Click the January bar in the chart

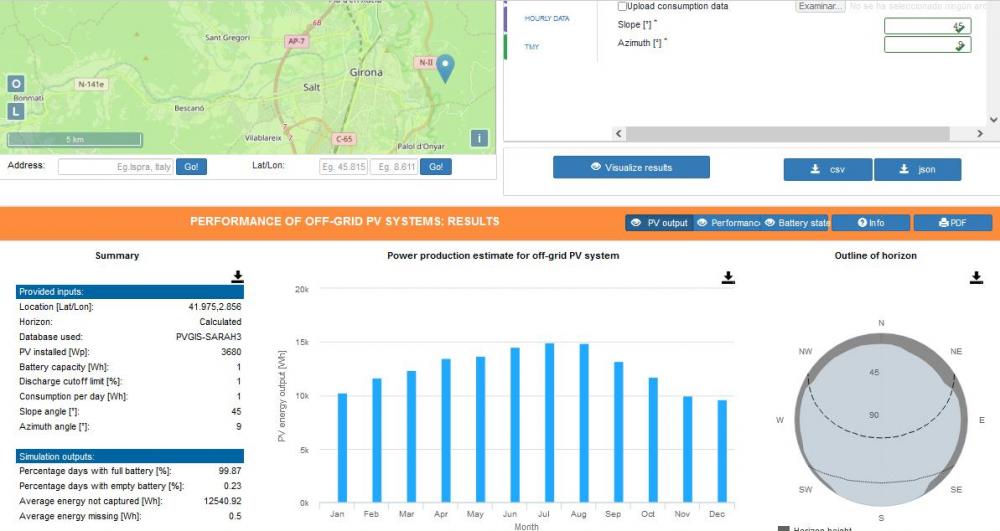click(342, 447)
